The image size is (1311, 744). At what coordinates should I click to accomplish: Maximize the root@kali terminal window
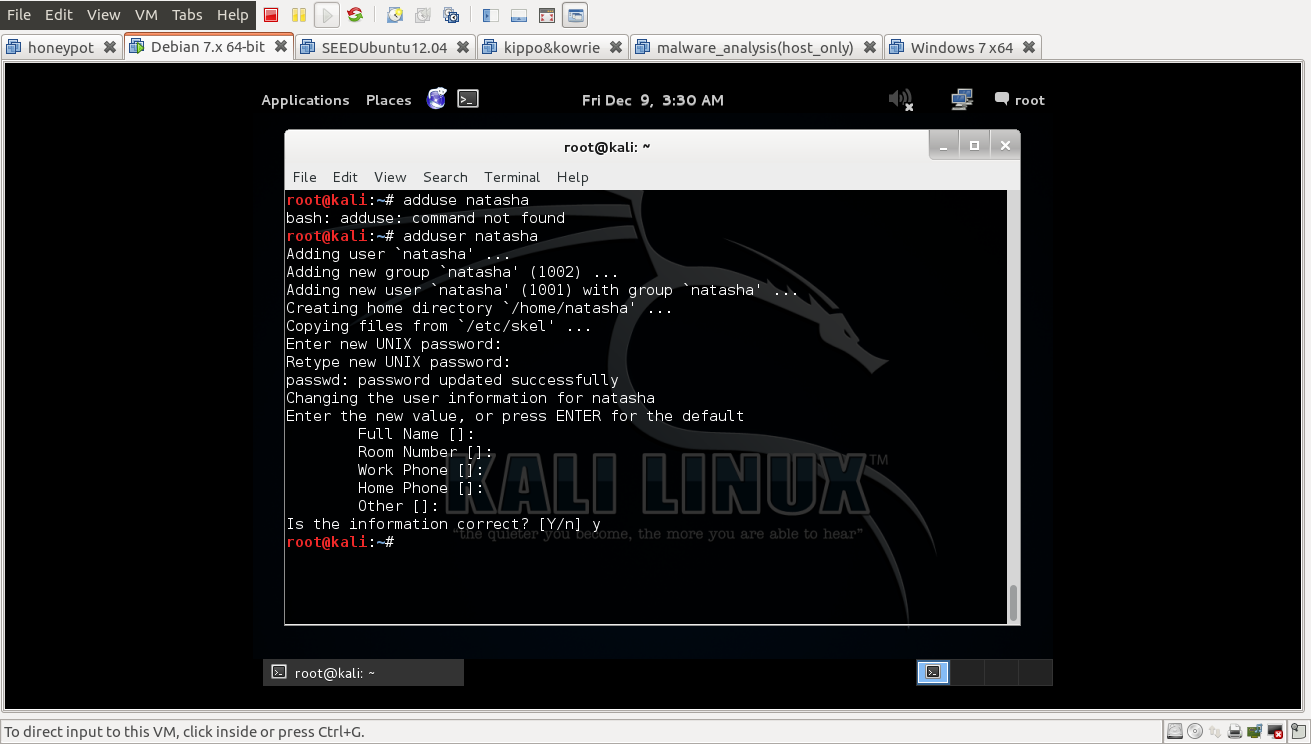[x=974, y=146]
